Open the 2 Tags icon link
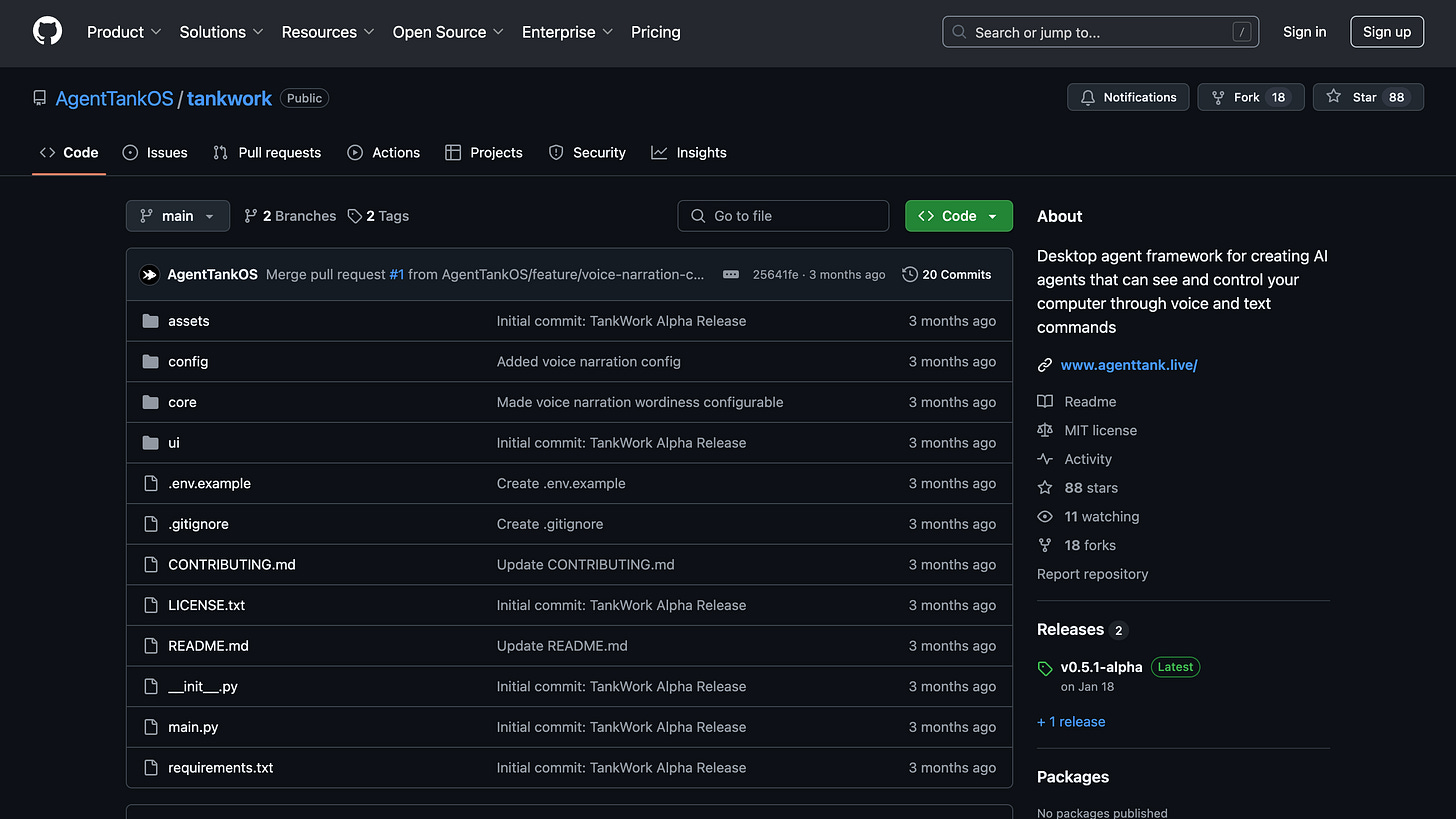1456x819 pixels. (378, 216)
